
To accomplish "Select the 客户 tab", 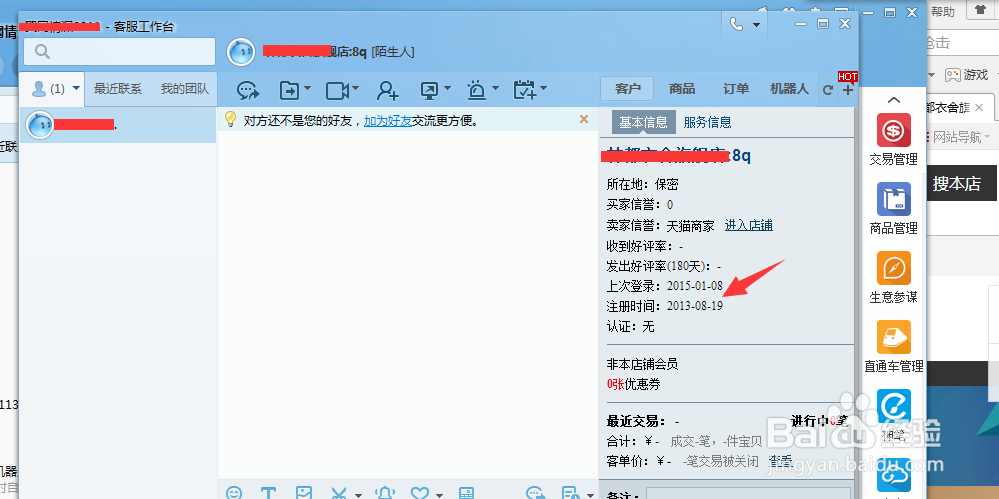I will click(628, 89).
